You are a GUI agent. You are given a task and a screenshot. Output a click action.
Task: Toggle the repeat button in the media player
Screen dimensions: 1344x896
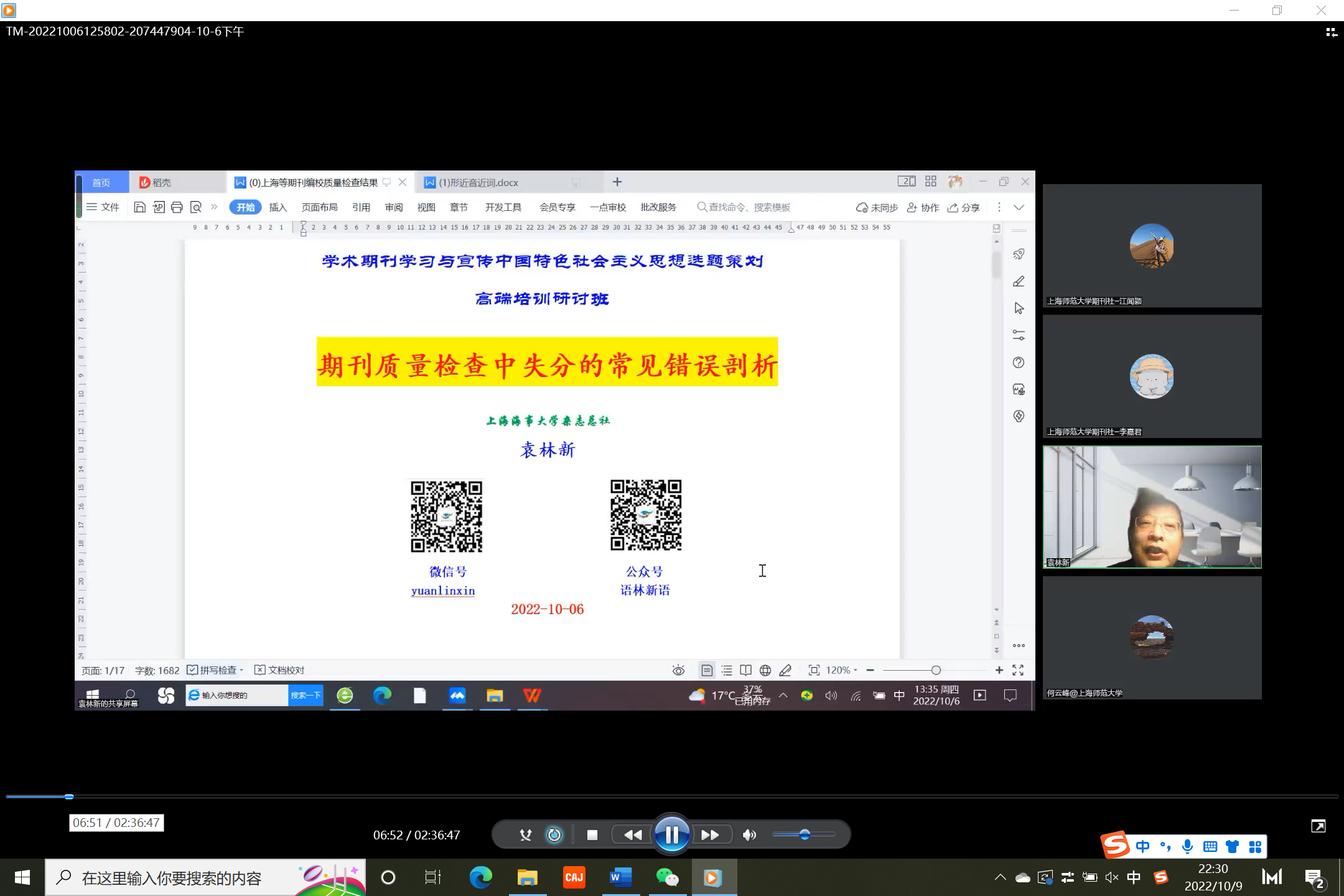[554, 835]
